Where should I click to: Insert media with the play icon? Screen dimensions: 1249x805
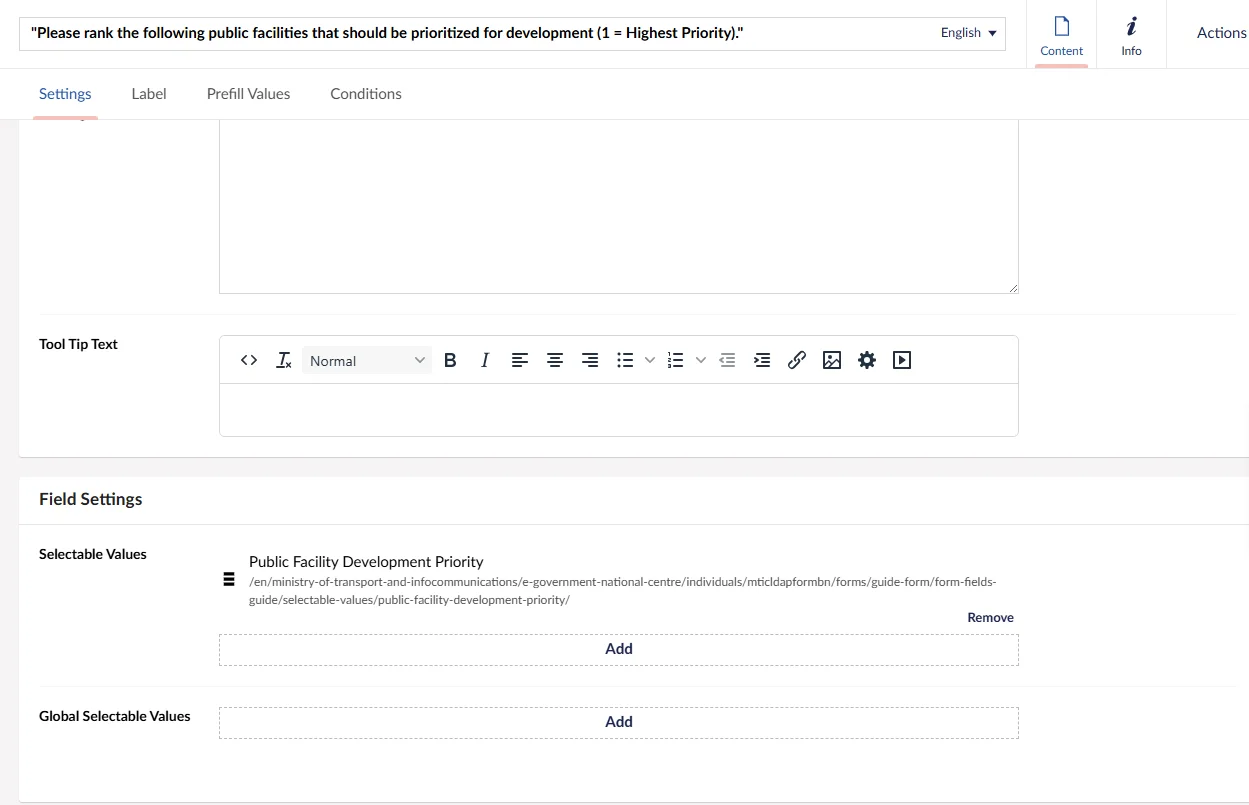tap(902, 361)
